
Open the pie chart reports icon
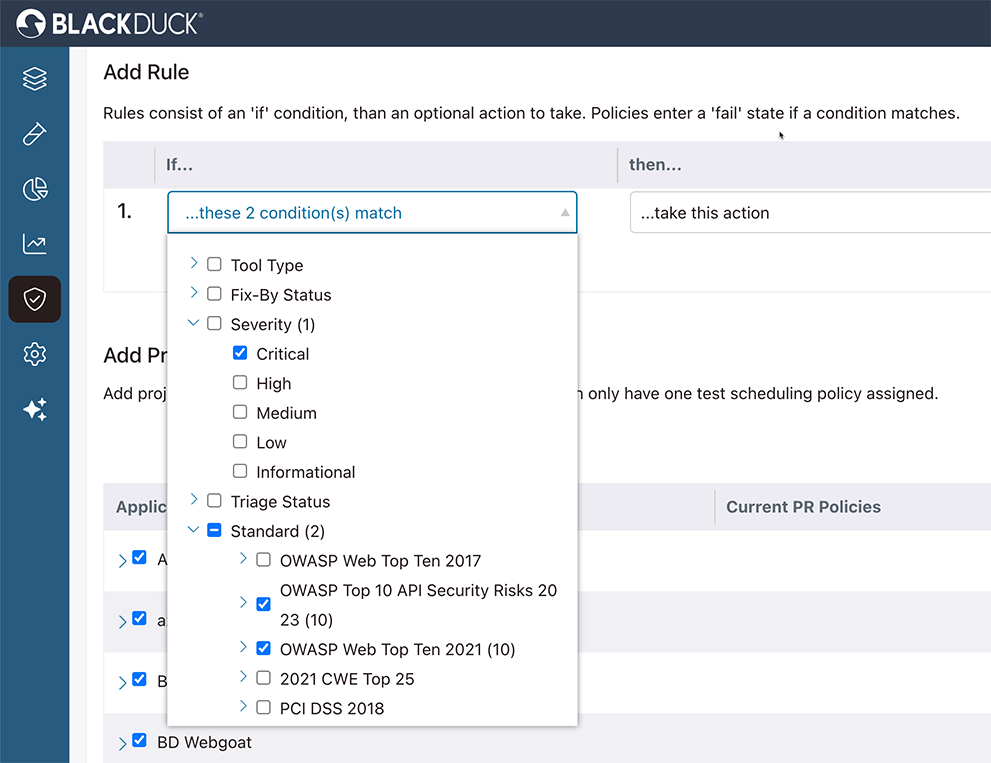click(x=34, y=188)
